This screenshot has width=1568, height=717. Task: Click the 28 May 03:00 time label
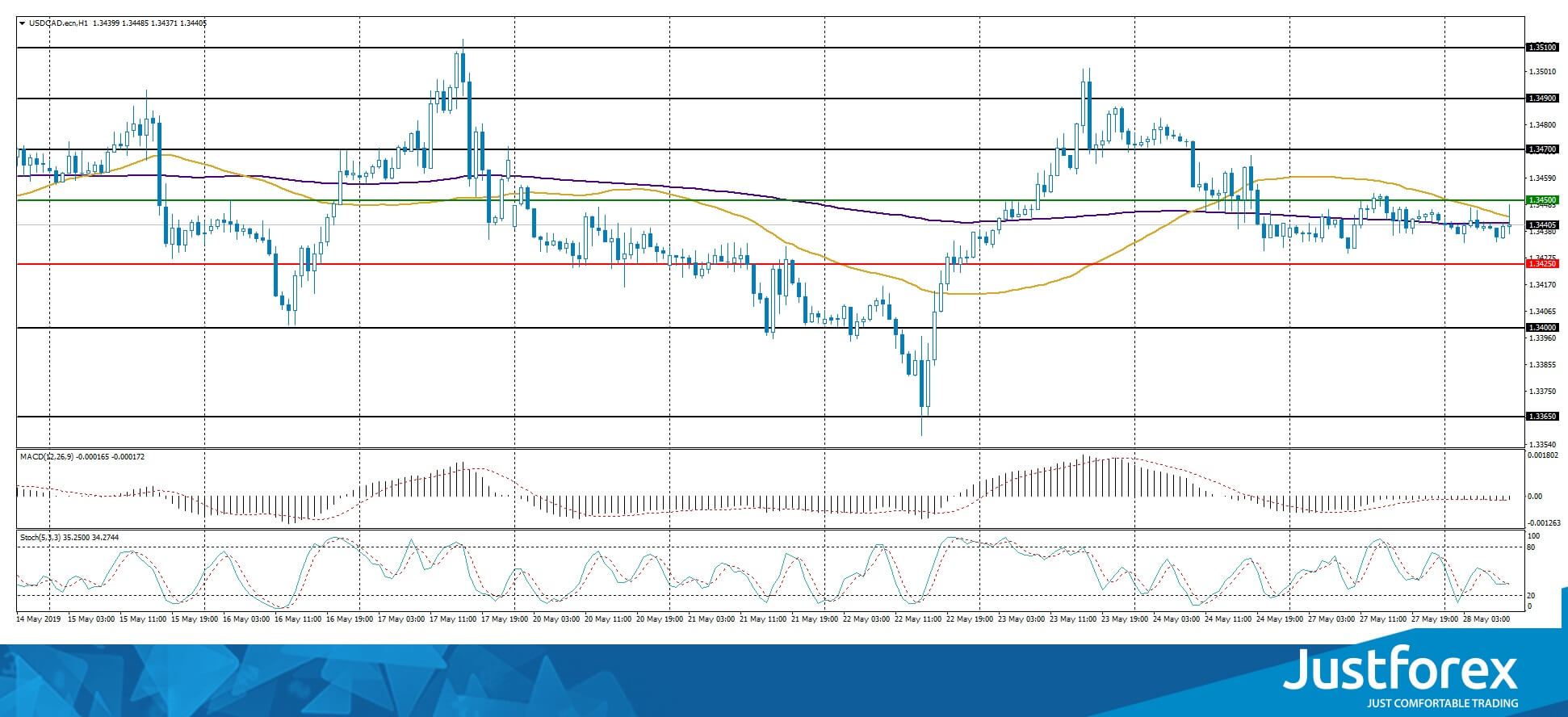click(1486, 619)
